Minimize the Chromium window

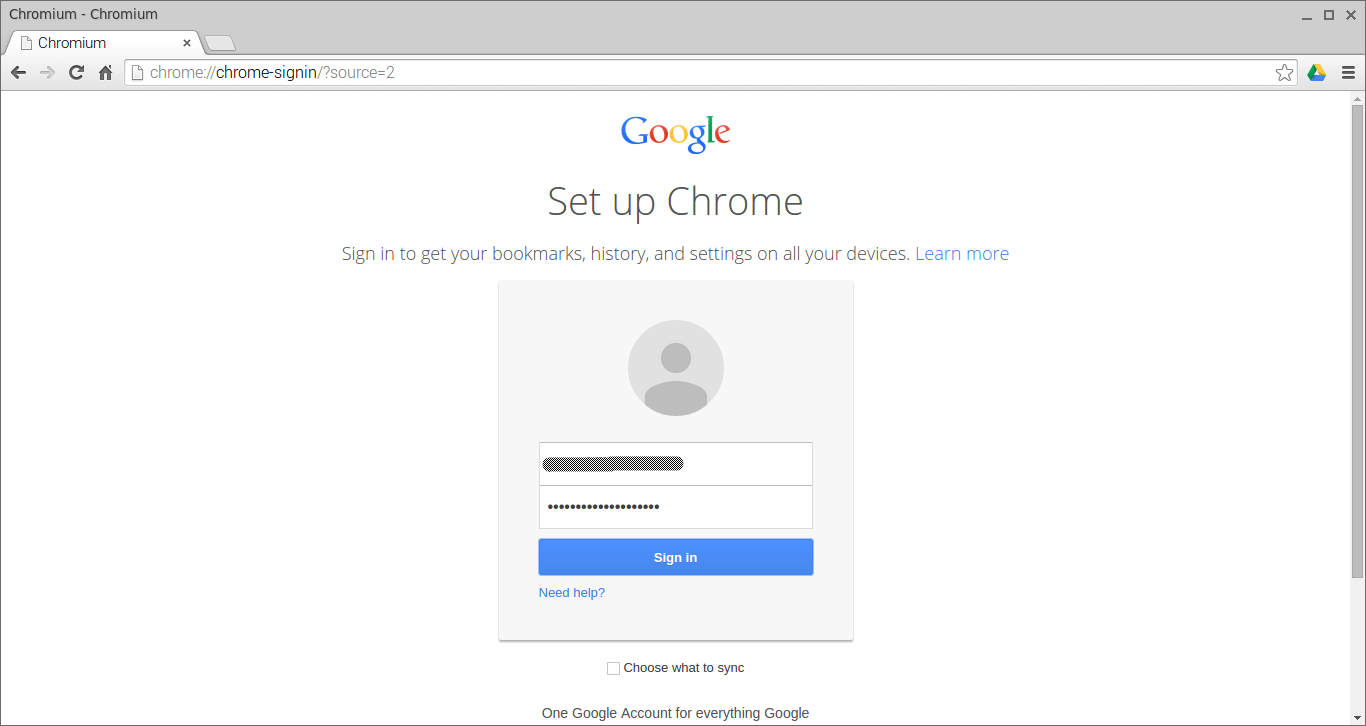(x=1307, y=15)
